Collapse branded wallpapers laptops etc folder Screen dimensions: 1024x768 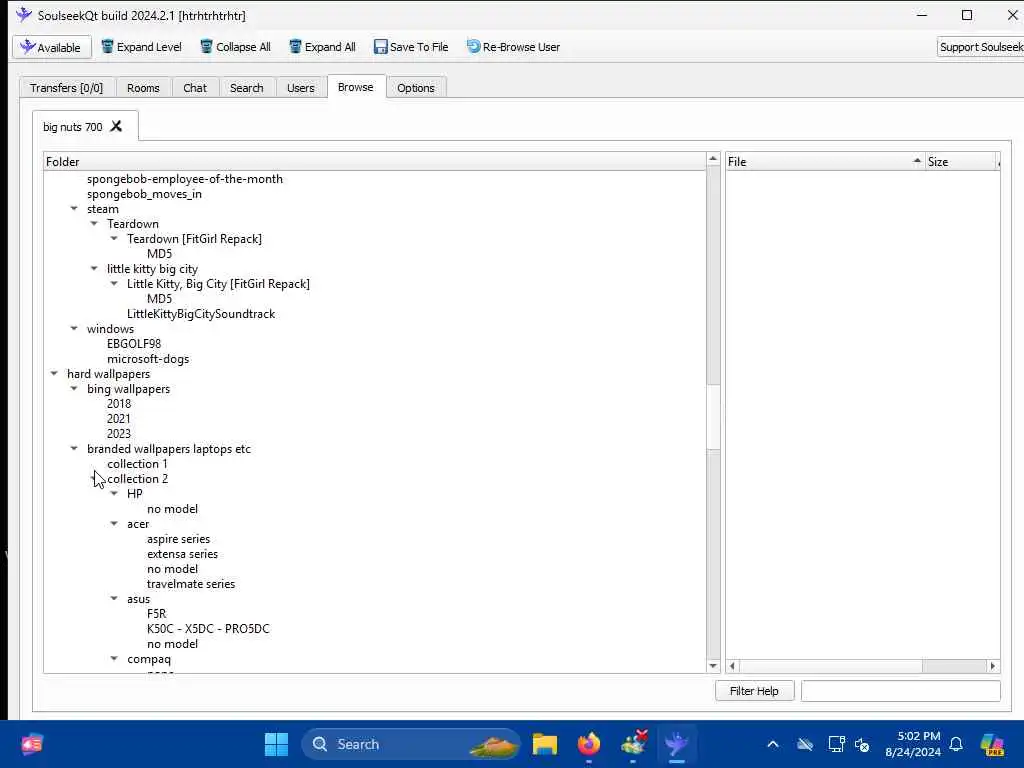pos(74,449)
